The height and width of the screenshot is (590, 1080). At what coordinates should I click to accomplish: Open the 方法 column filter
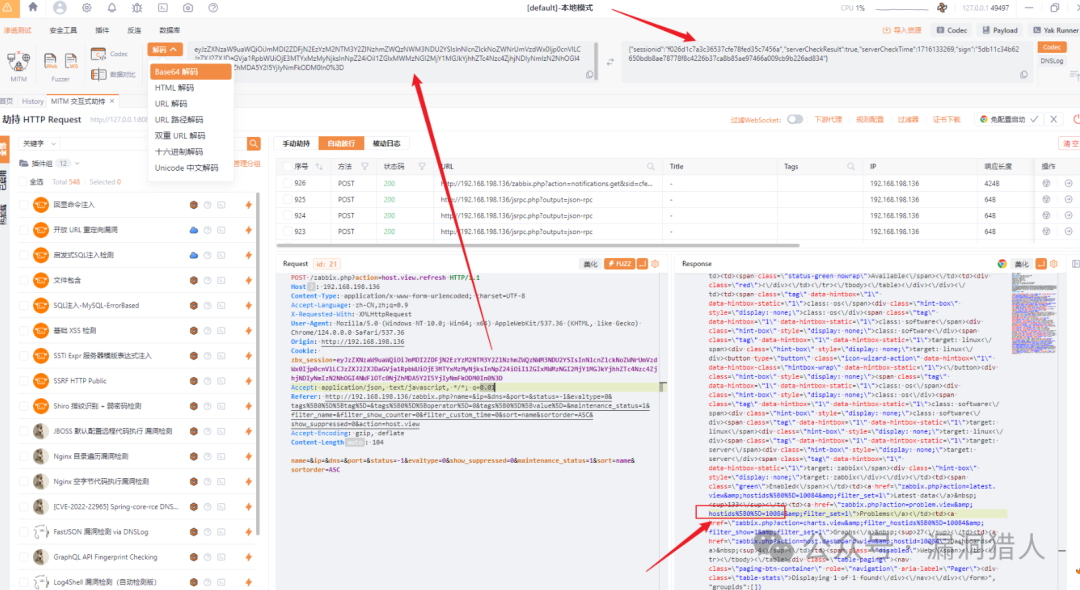tap(364, 167)
